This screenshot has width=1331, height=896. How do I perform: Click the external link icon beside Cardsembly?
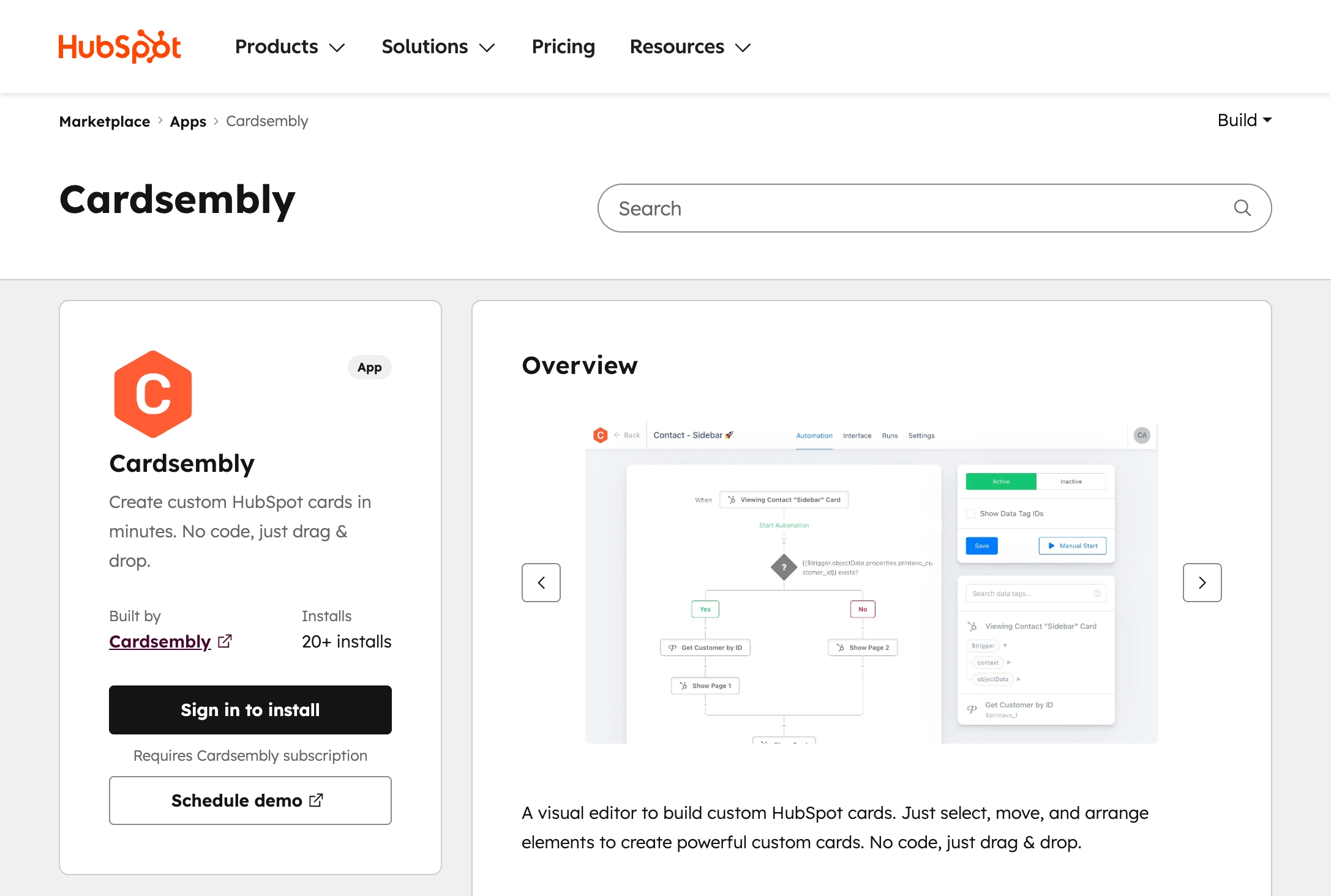(x=225, y=641)
